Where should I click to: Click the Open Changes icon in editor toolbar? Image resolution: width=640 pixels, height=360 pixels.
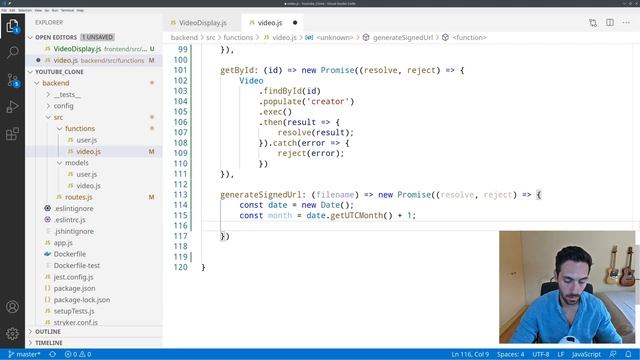593,23
